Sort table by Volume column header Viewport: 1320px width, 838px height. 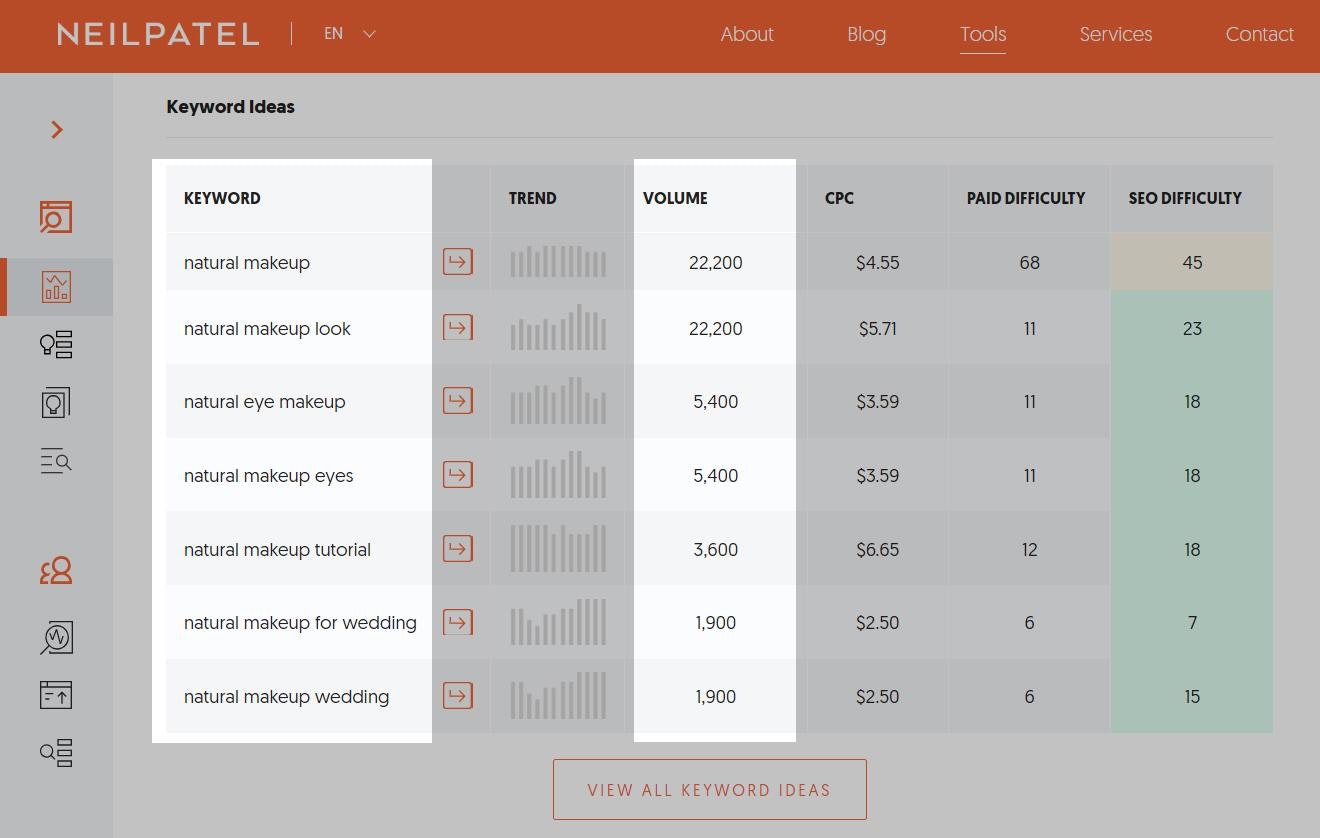[x=675, y=198]
